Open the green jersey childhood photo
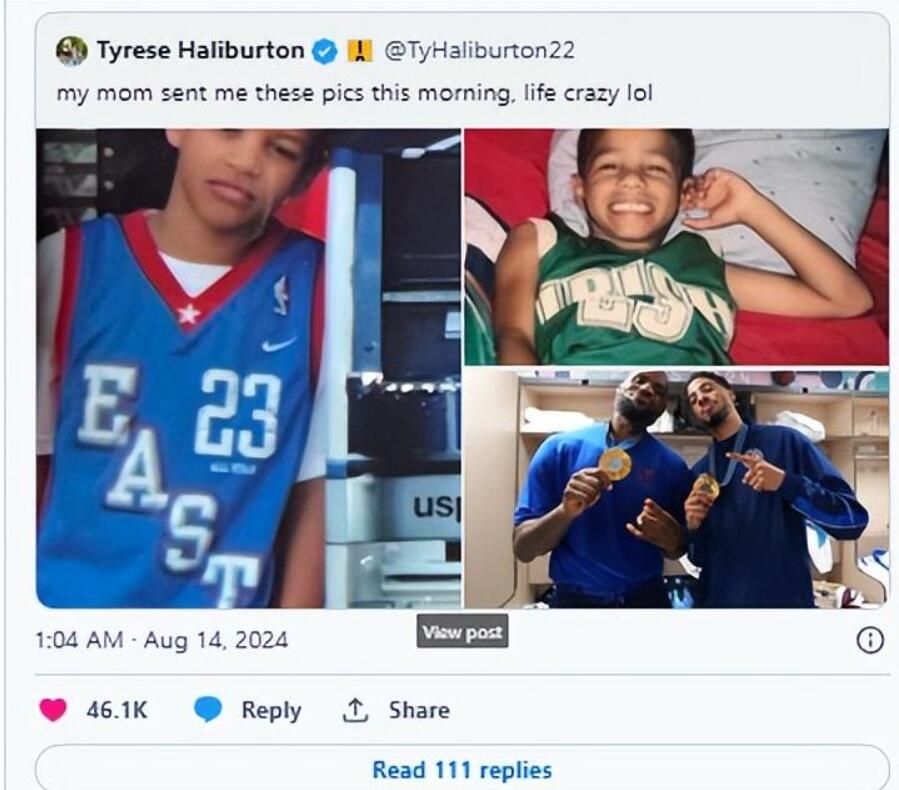 (x=676, y=247)
